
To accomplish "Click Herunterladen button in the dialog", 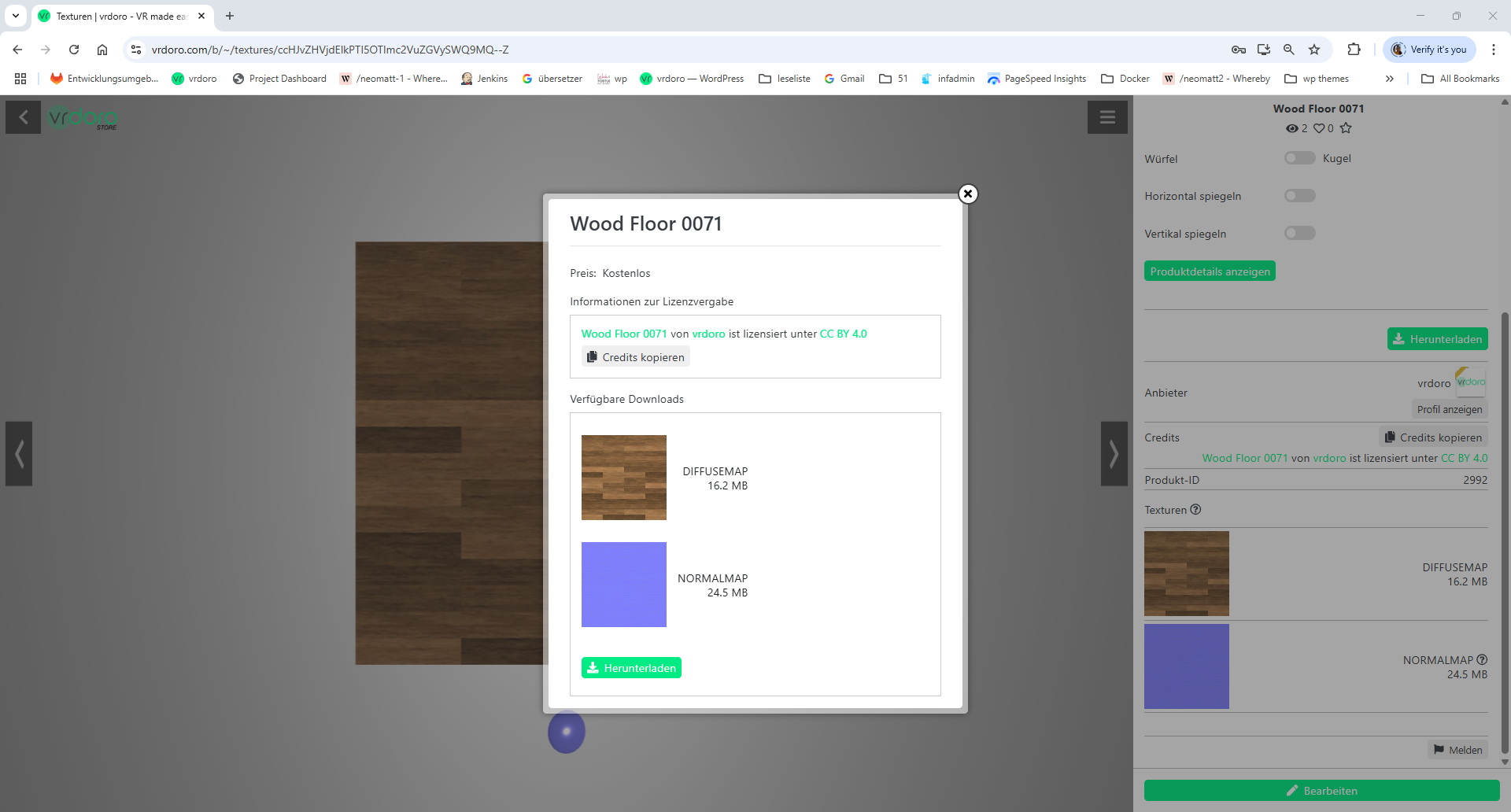I will click(631, 668).
